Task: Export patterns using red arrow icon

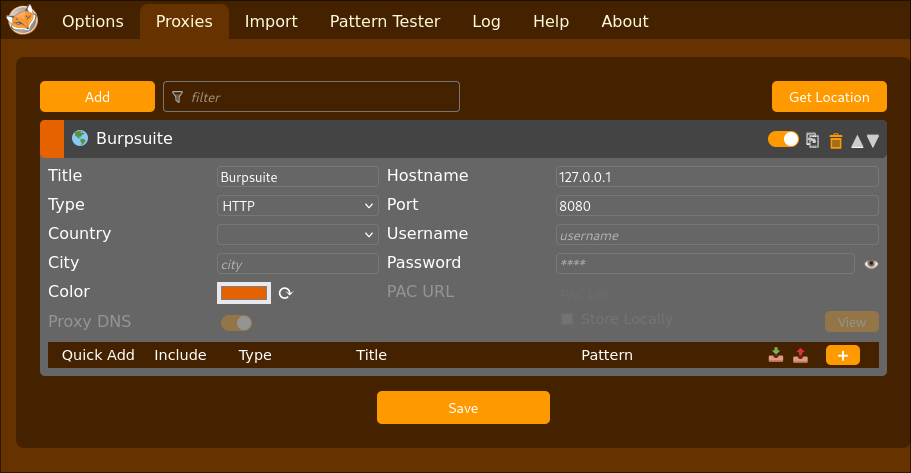Action: click(801, 354)
